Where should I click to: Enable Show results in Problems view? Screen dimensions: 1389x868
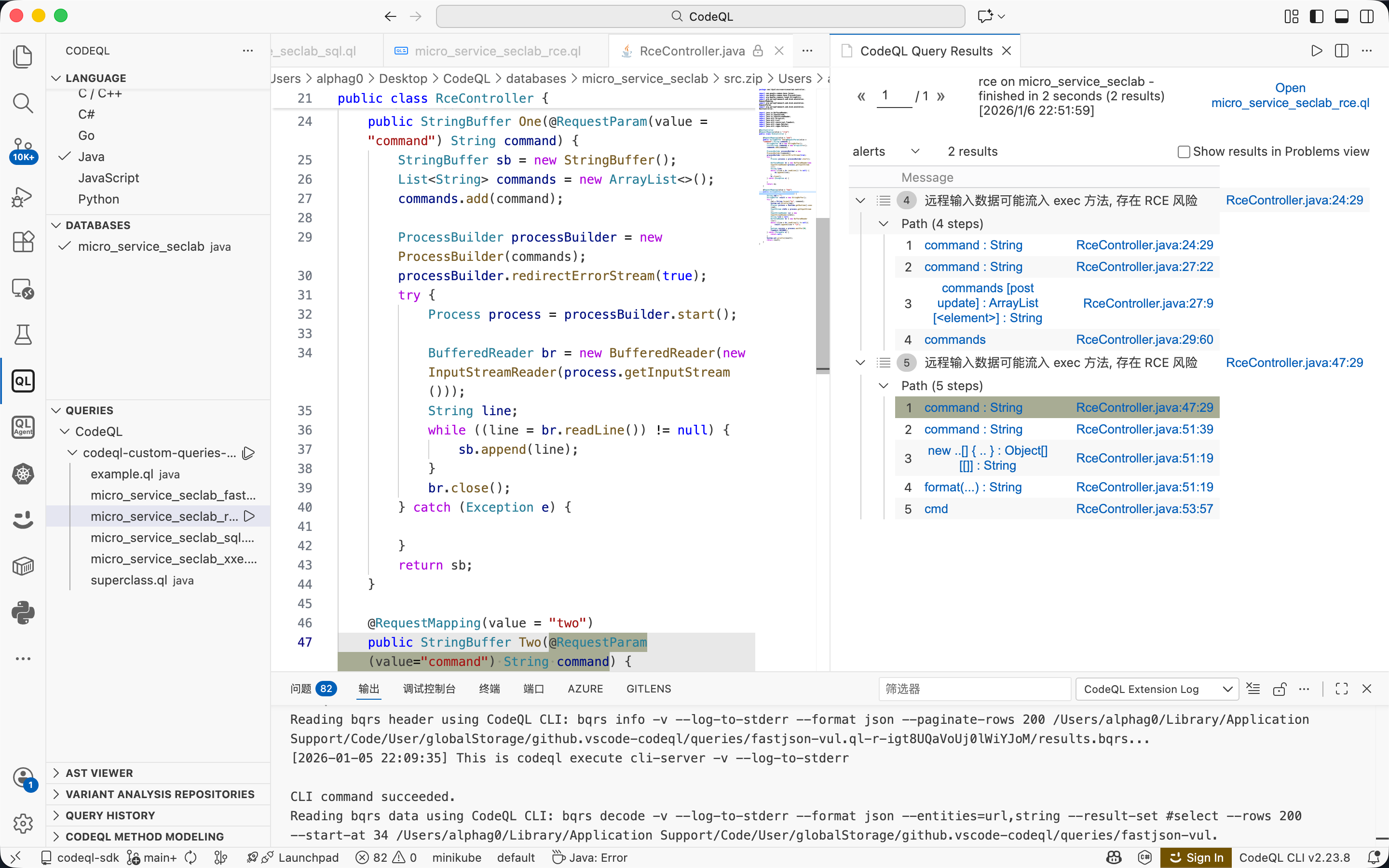1184,151
